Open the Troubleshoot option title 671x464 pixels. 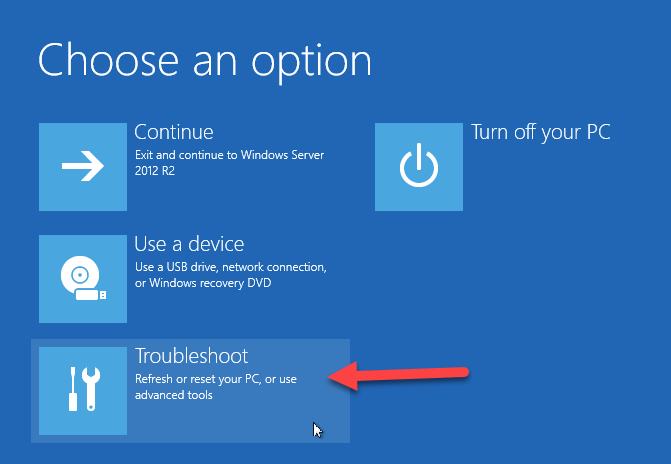191,356
